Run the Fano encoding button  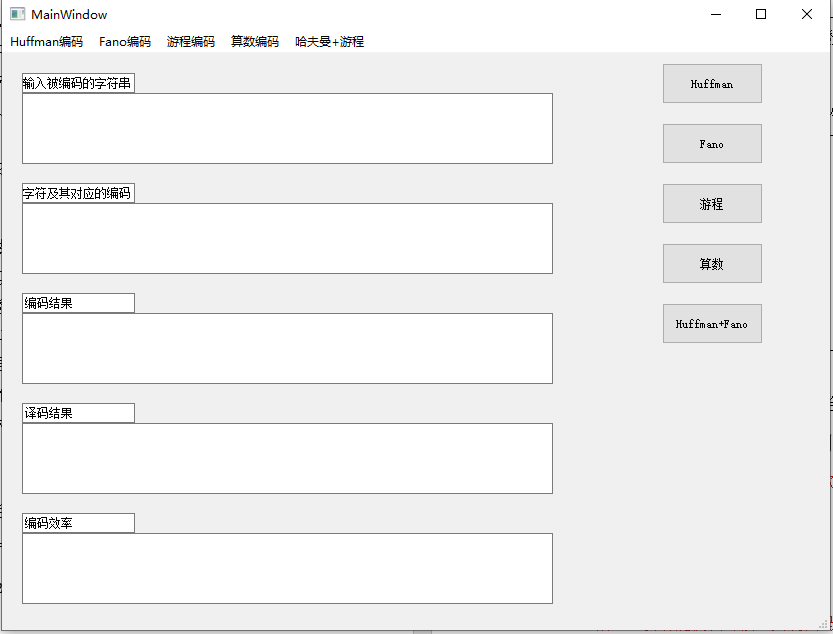pos(712,143)
